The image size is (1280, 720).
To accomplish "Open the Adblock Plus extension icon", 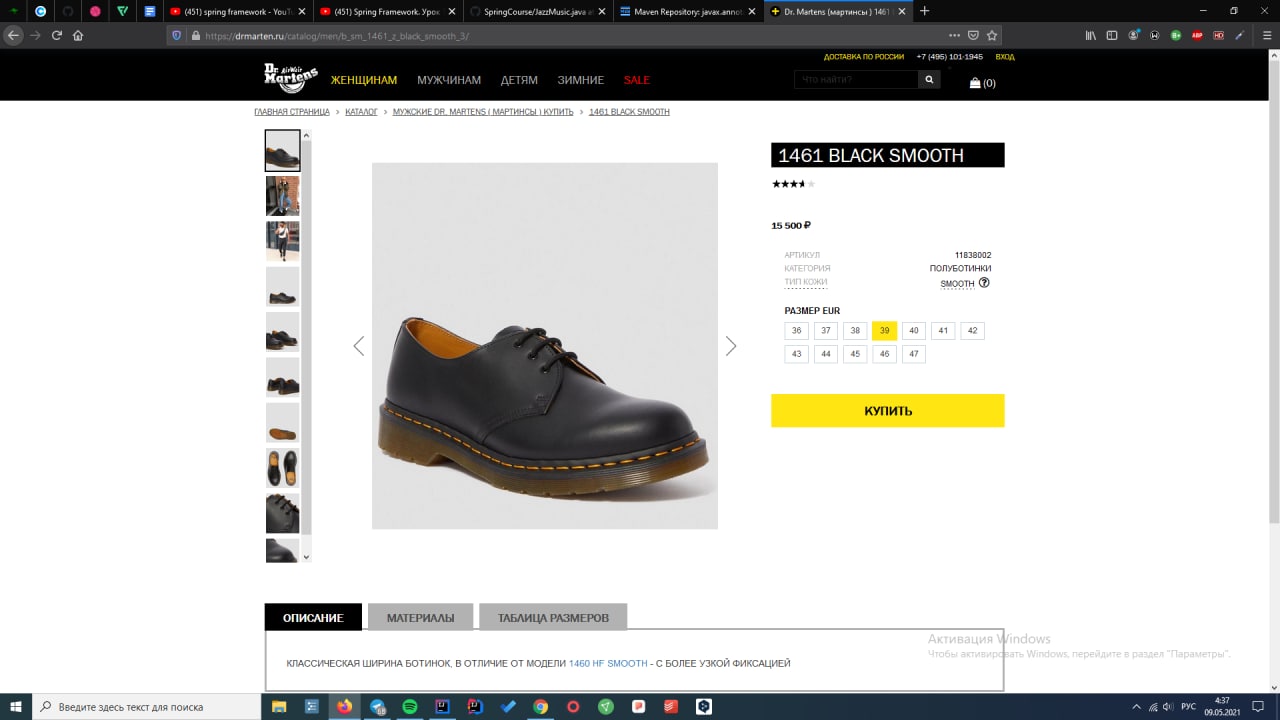I will pyautogui.click(x=1197, y=35).
